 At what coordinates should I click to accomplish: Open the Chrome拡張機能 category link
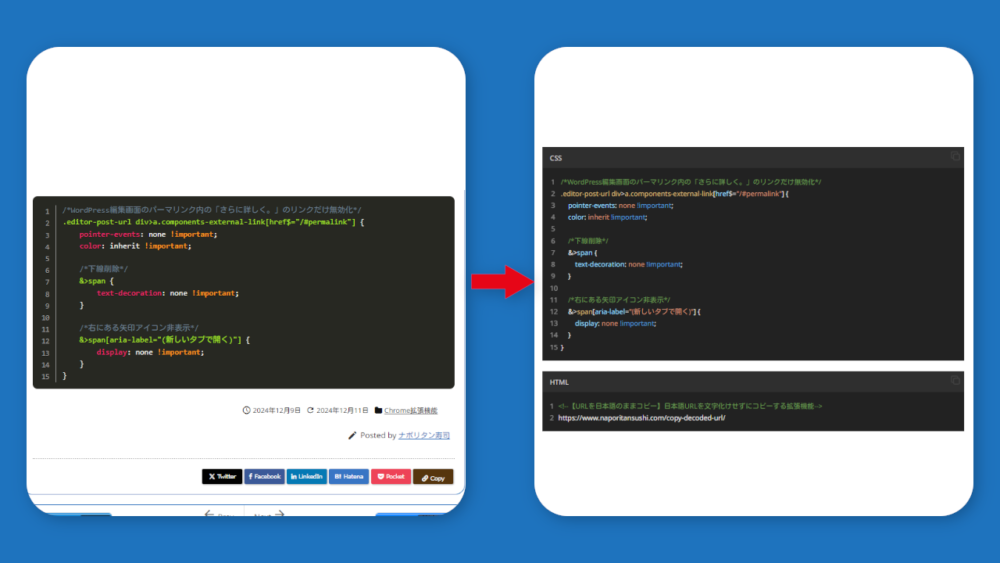coord(411,411)
